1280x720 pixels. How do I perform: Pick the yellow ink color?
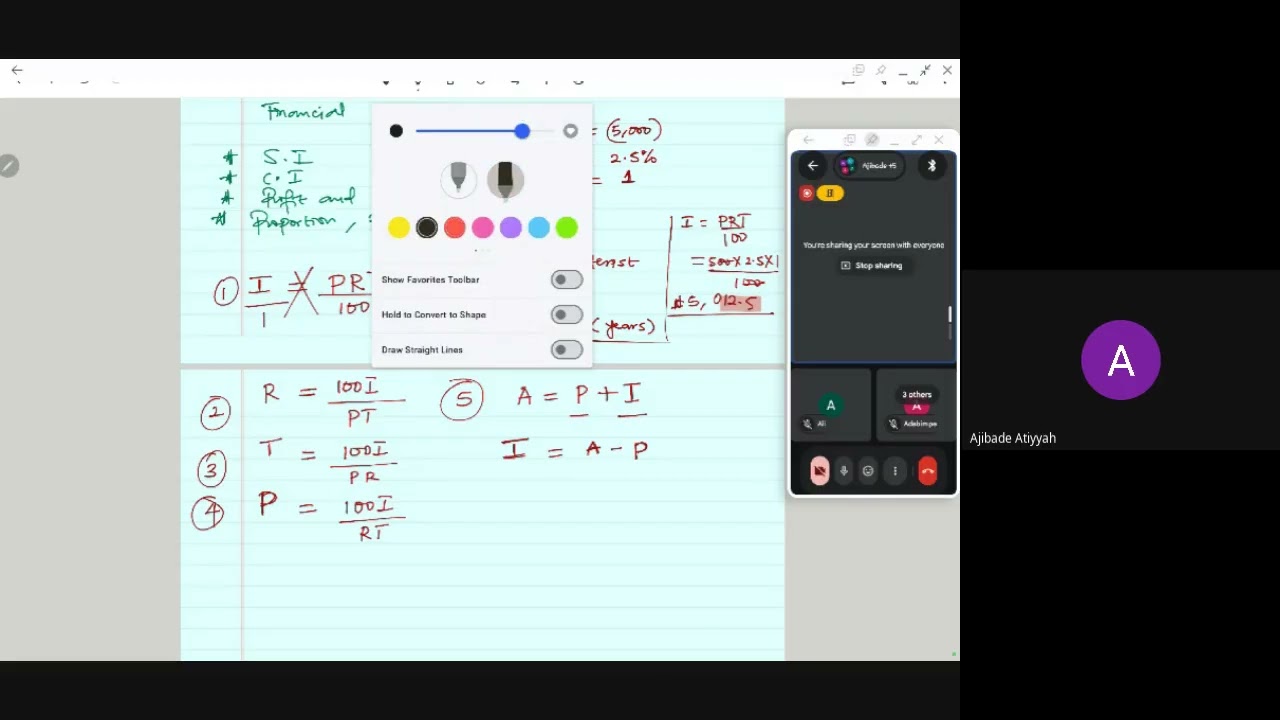click(x=398, y=228)
